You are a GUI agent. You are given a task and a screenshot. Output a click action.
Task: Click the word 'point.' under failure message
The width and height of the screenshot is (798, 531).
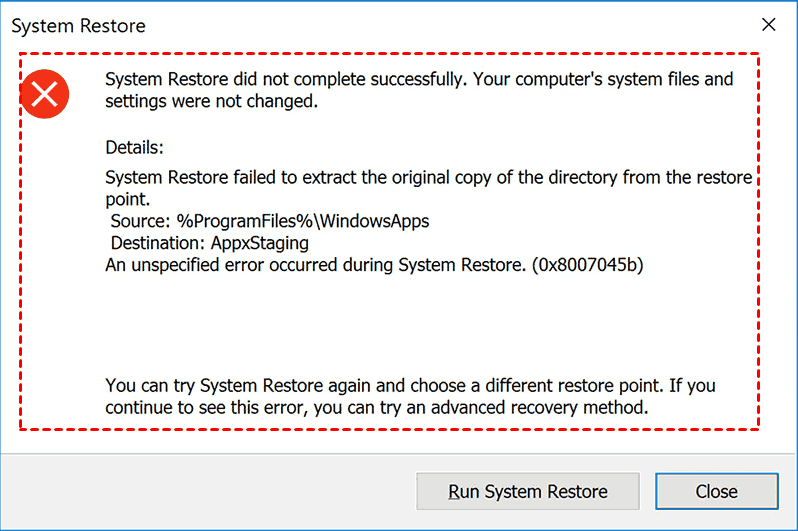[x=128, y=200]
